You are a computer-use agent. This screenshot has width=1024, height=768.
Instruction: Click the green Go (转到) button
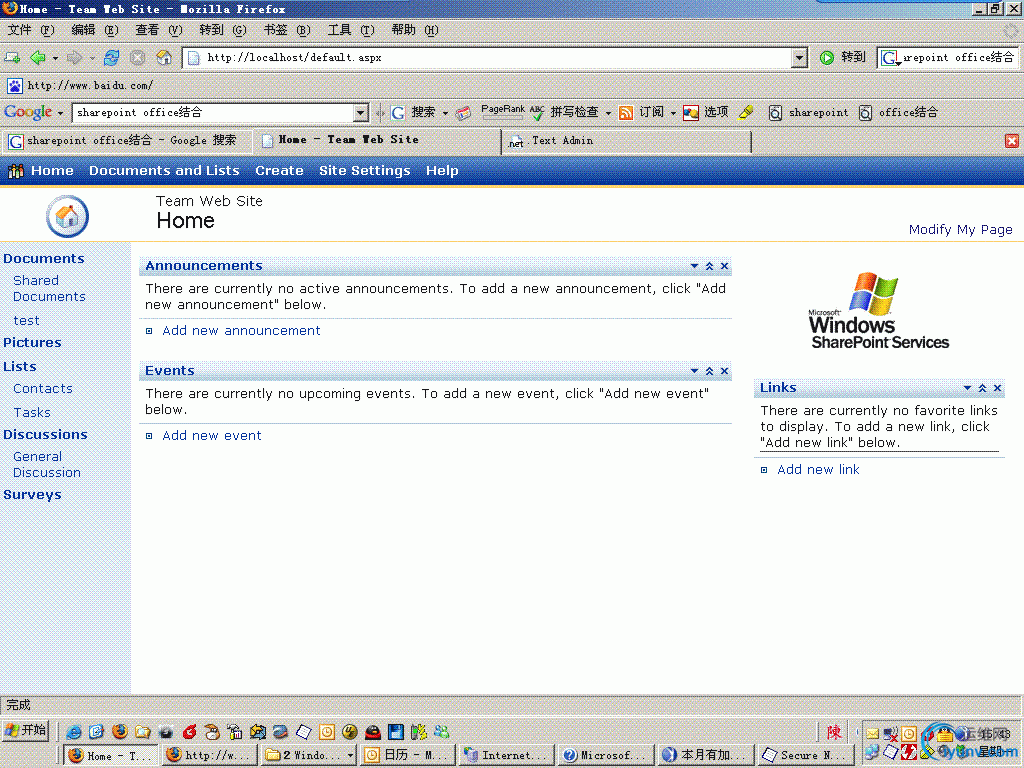coord(842,57)
